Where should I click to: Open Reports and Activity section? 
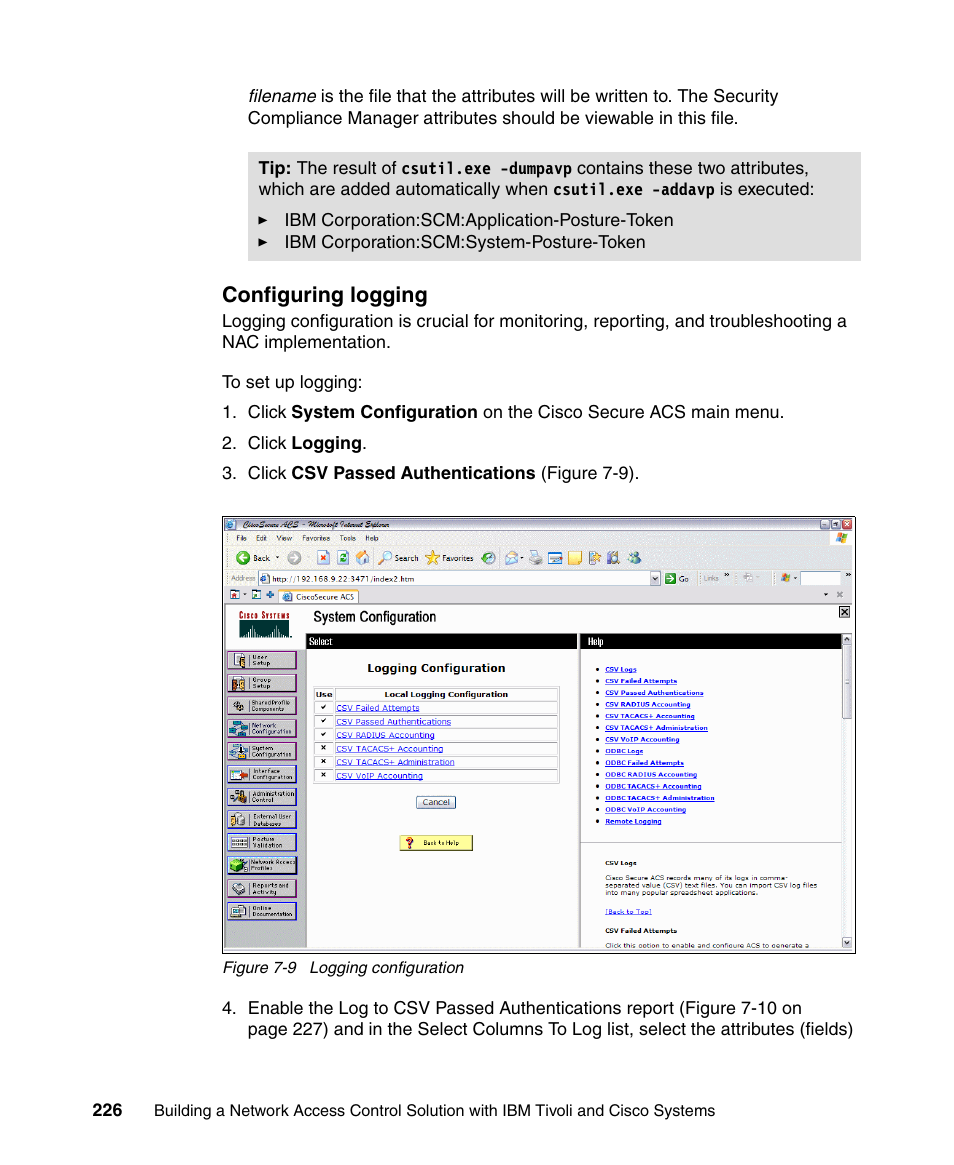pos(262,888)
